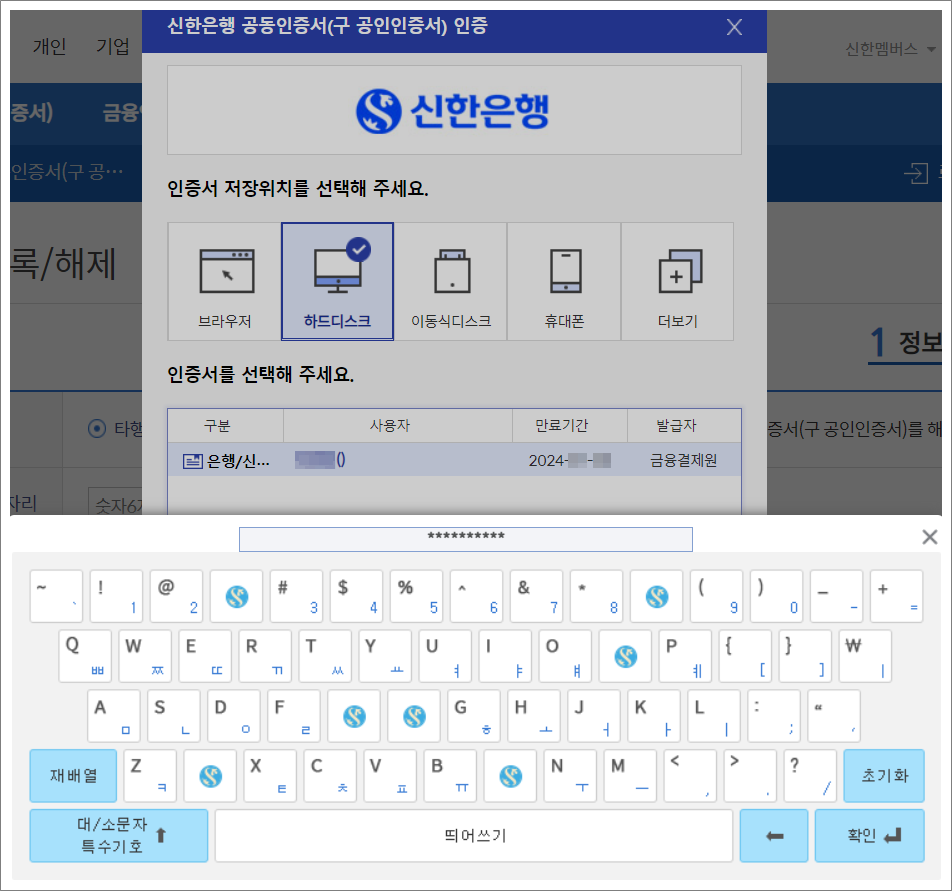Tap the I key on virtual keyboard
Screen dimensions: 952x891
point(506,656)
